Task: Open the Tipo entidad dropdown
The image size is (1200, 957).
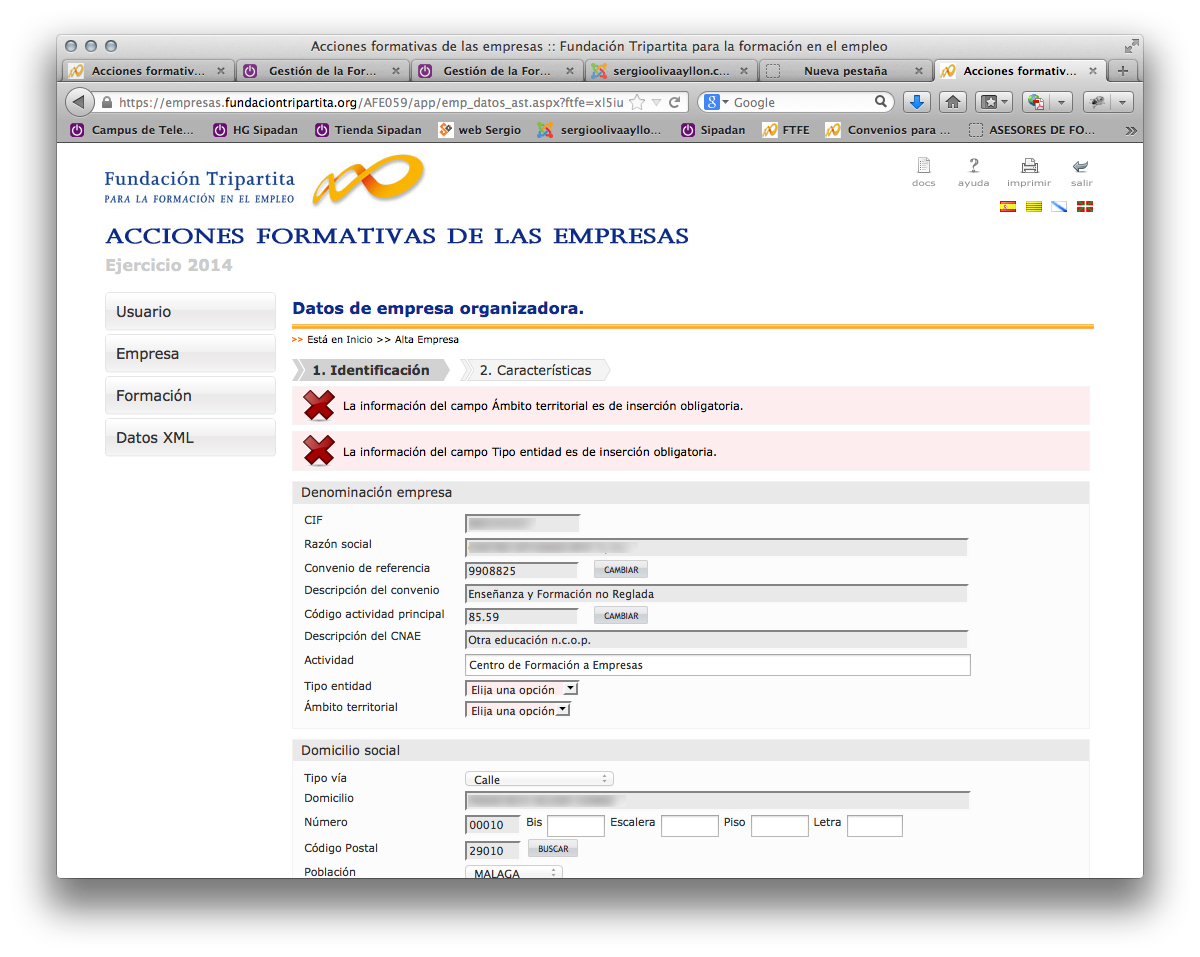Action: click(522, 689)
